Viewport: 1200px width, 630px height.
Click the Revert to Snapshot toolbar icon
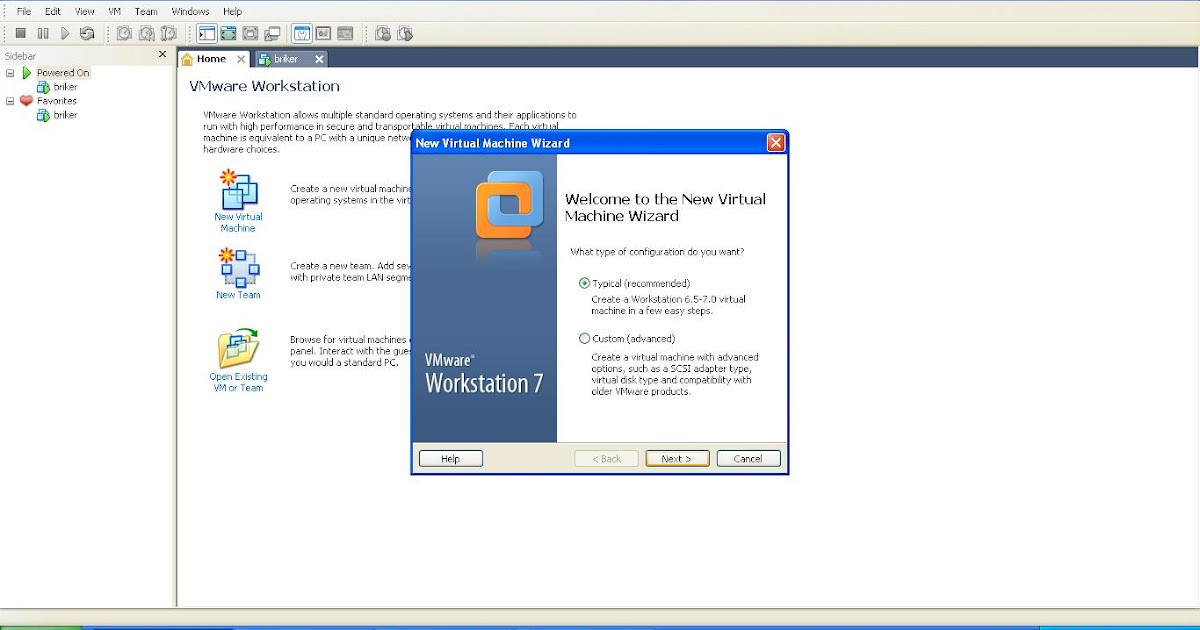(146, 34)
